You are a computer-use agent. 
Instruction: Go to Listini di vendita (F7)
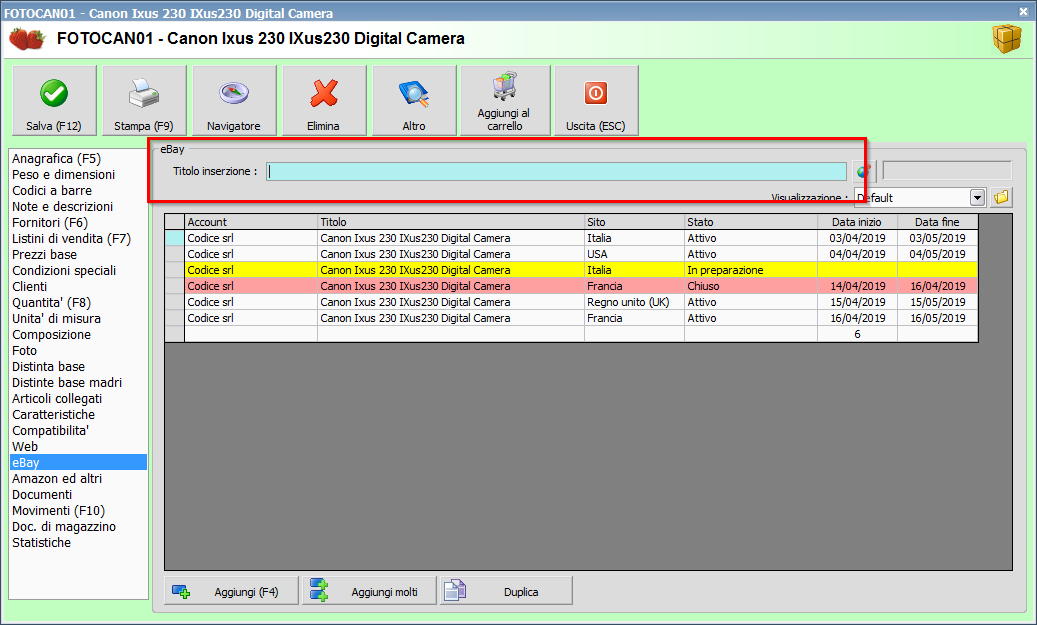tap(71, 238)
